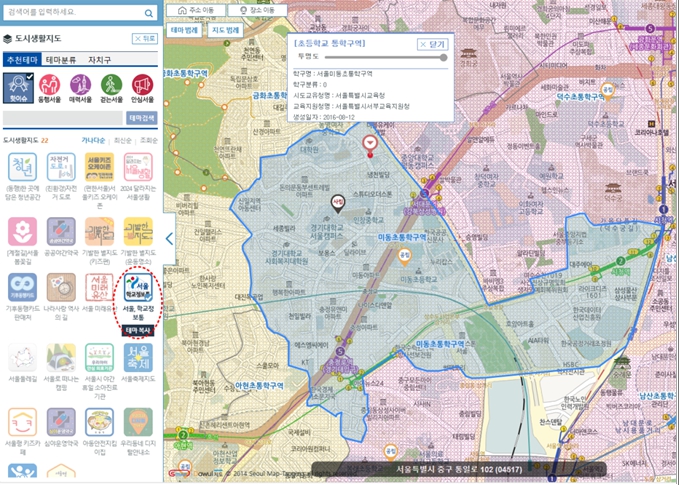
Task: Open the 기후동행카드 판매처 theme icon
Action: (22, 287)
